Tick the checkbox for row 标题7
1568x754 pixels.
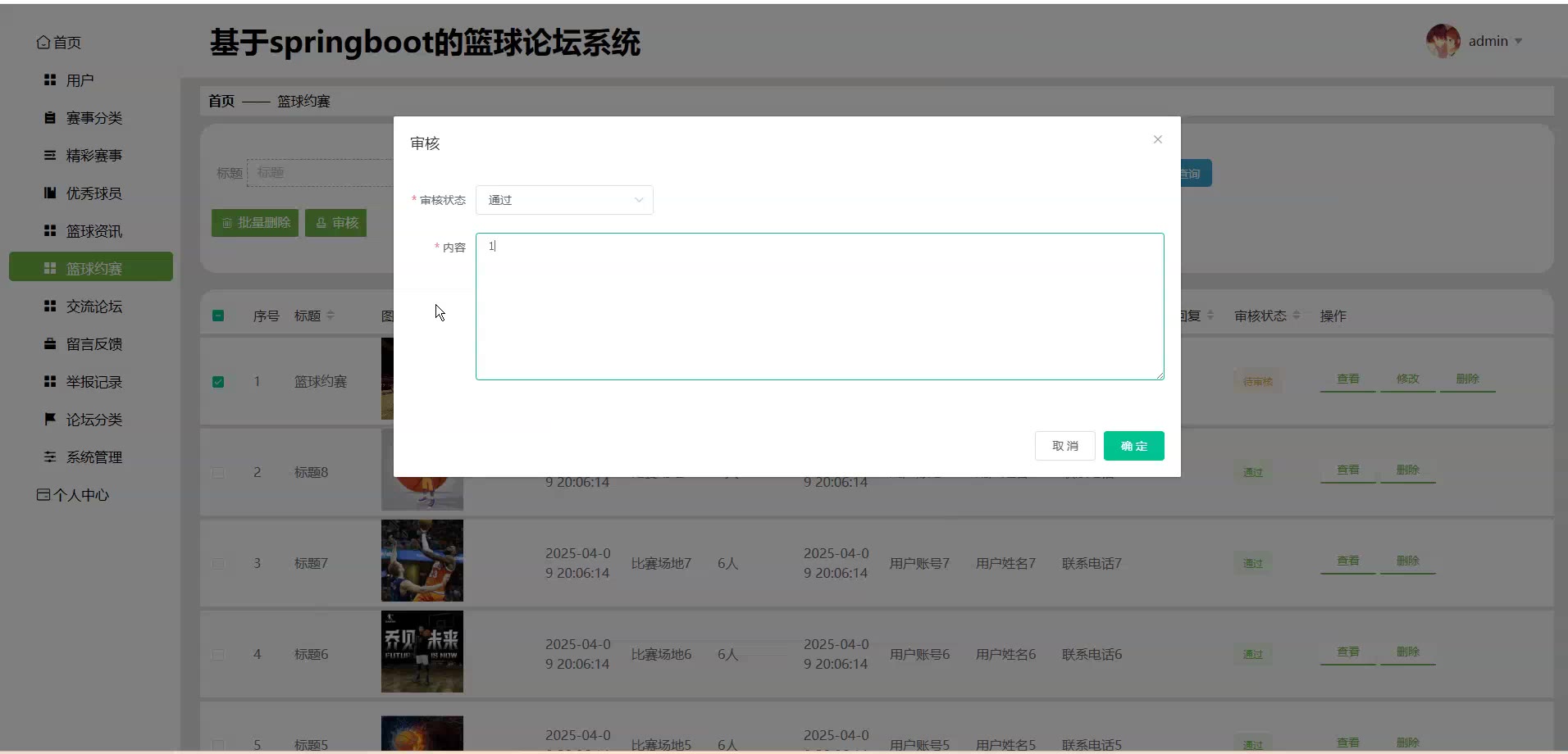click(218, 564)
